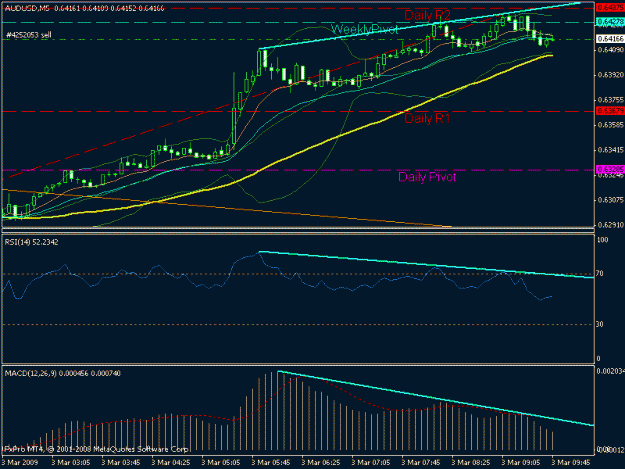Select the #4252053 sell order label
Screen dimensions: 625x469
point(29,35)
